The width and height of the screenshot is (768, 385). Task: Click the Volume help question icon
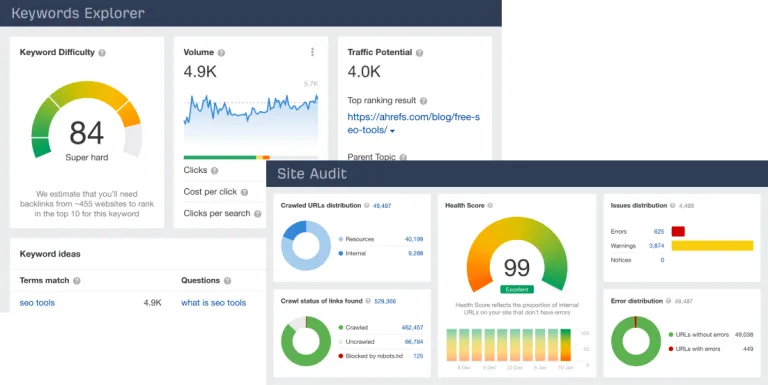(221, 53)
